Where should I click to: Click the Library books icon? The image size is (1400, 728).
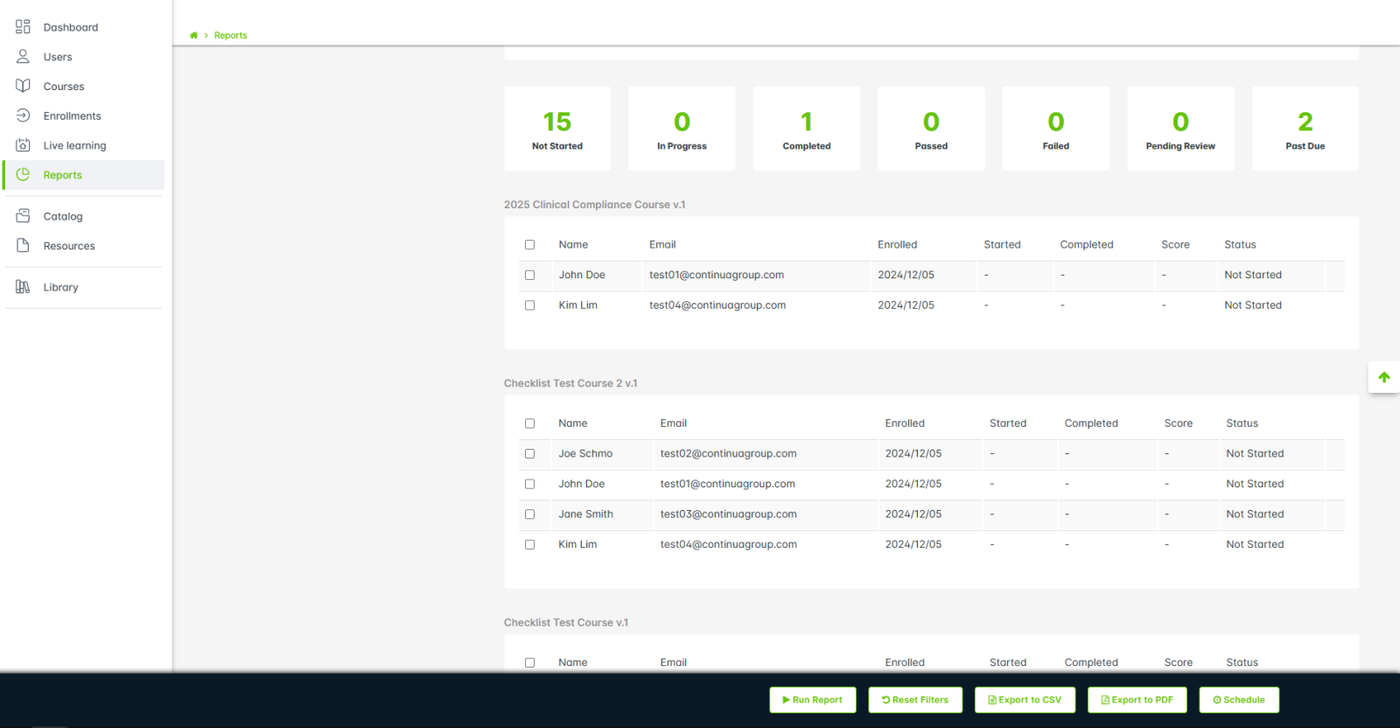pos(23,287)
